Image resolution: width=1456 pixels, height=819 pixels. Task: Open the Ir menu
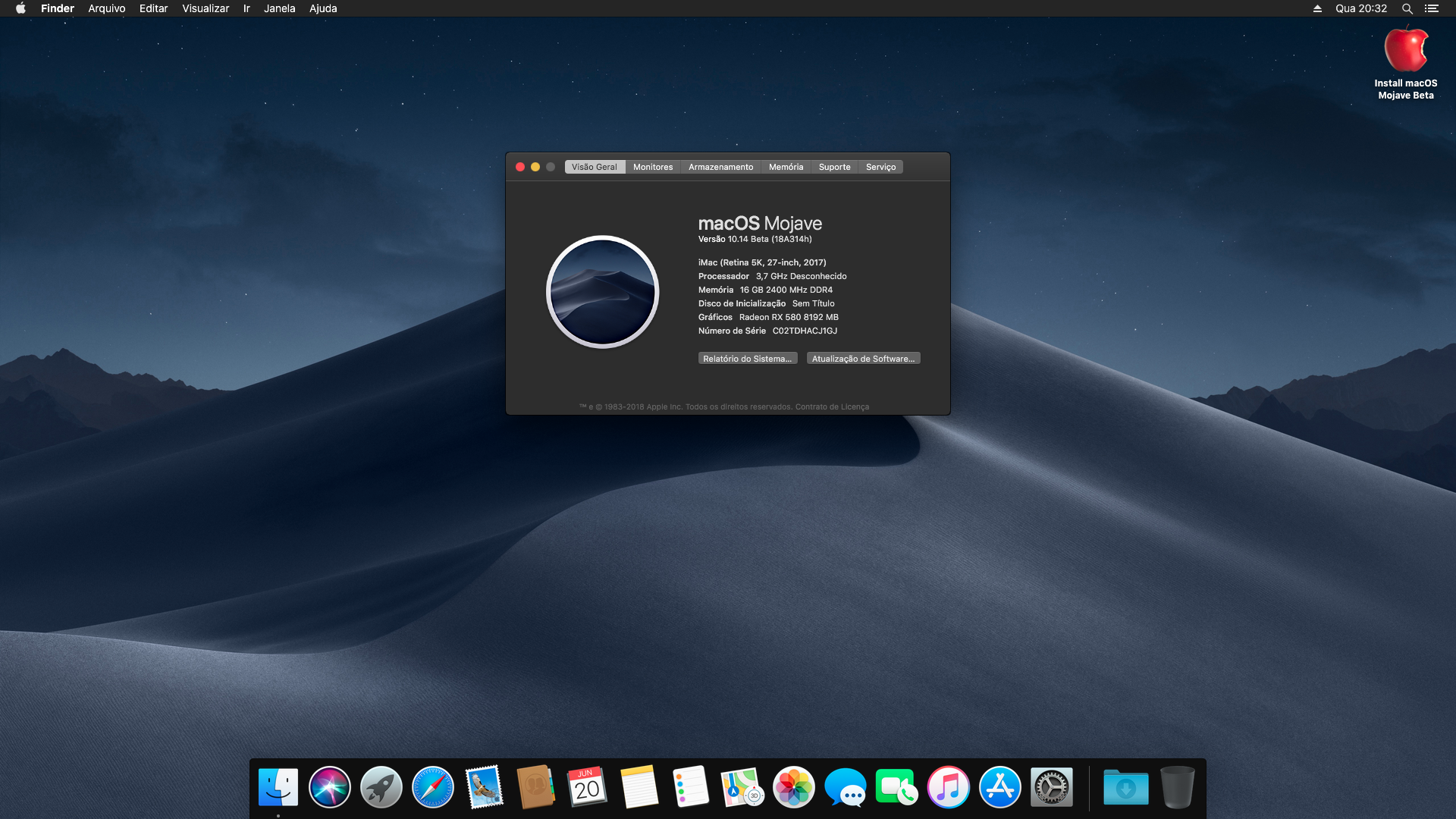pos(246,8)
